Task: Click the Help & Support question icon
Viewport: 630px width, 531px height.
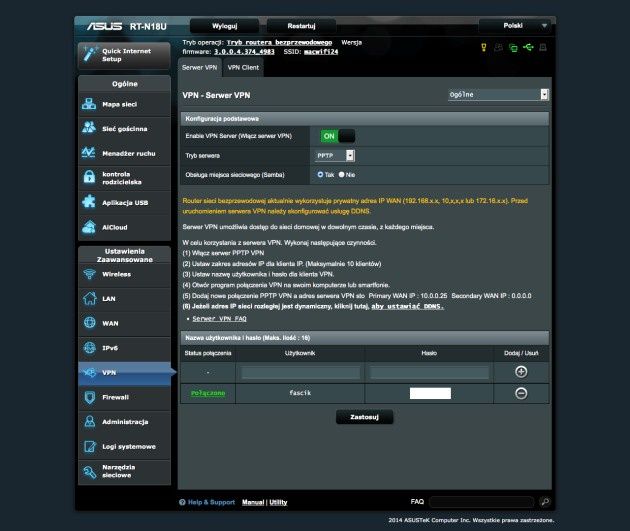Action: pos(182,502)
